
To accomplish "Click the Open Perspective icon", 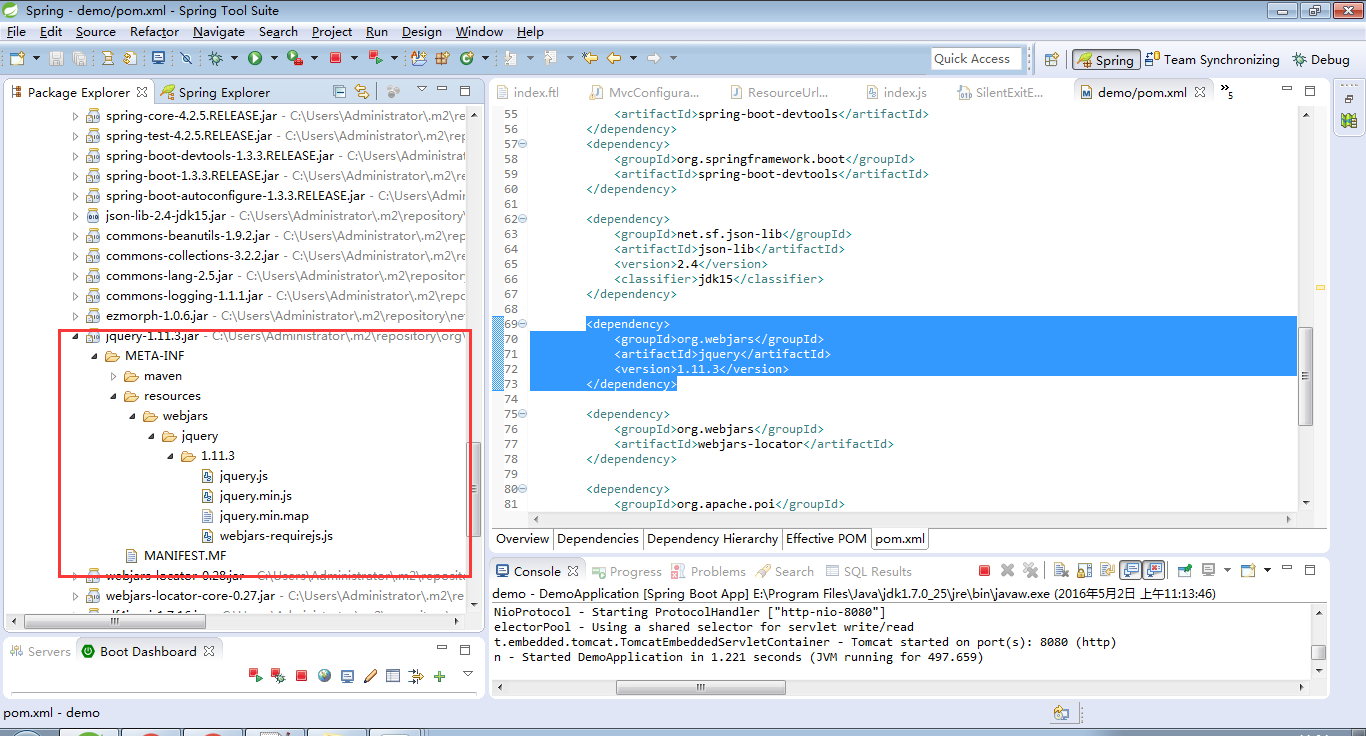I will pos(1051,60).
